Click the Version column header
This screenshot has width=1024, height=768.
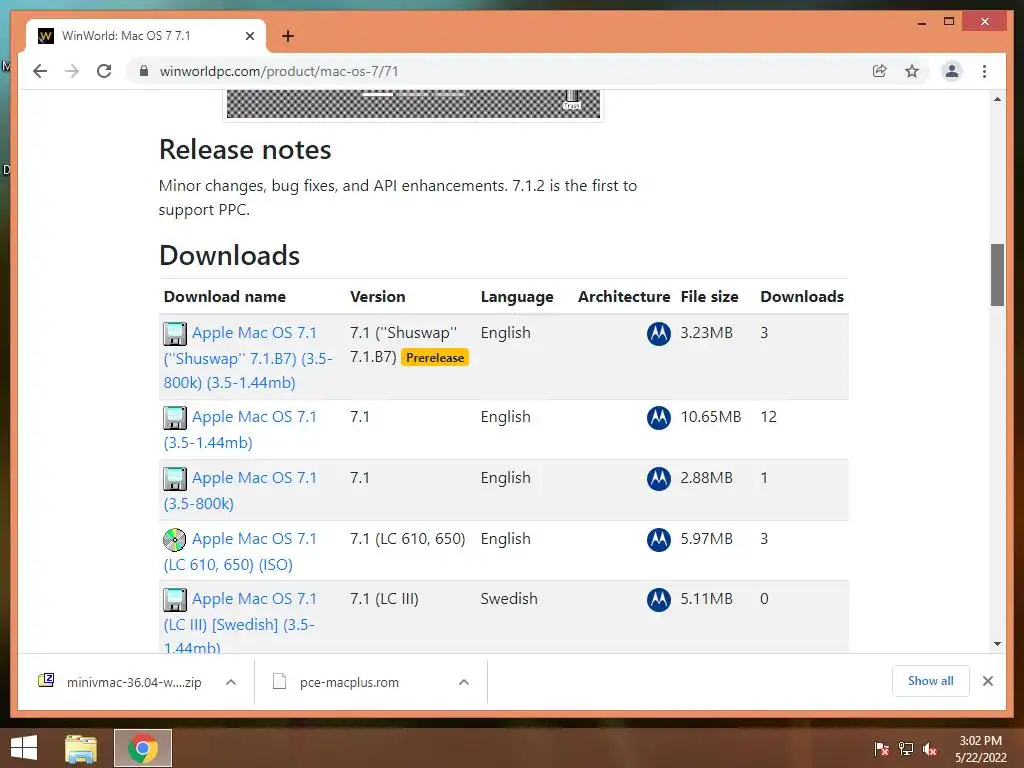(x=377, y=296)
